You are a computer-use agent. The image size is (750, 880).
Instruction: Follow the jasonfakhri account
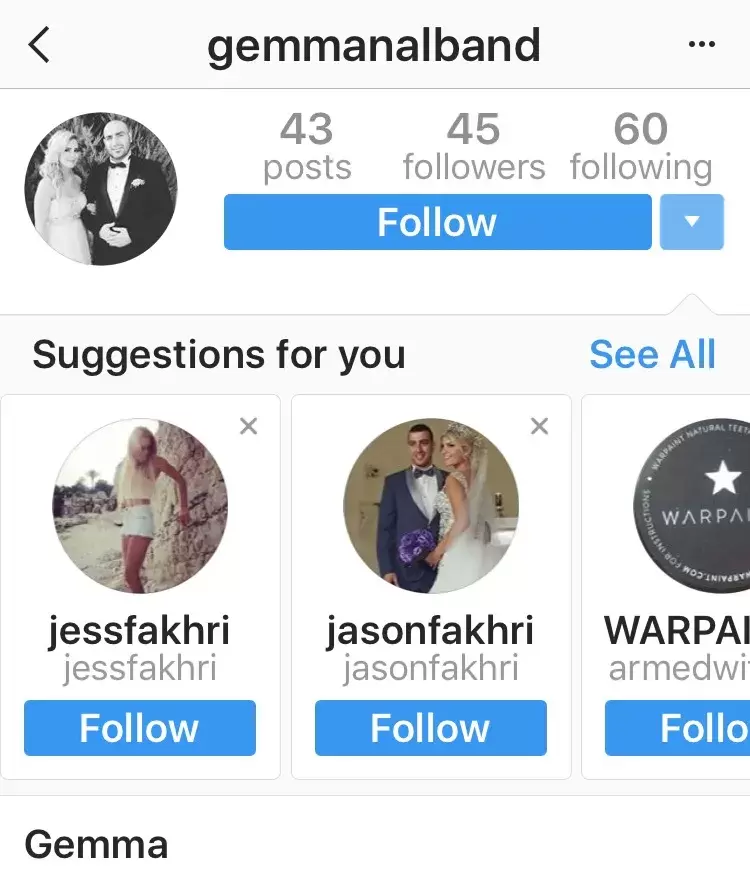pos(431,727)
